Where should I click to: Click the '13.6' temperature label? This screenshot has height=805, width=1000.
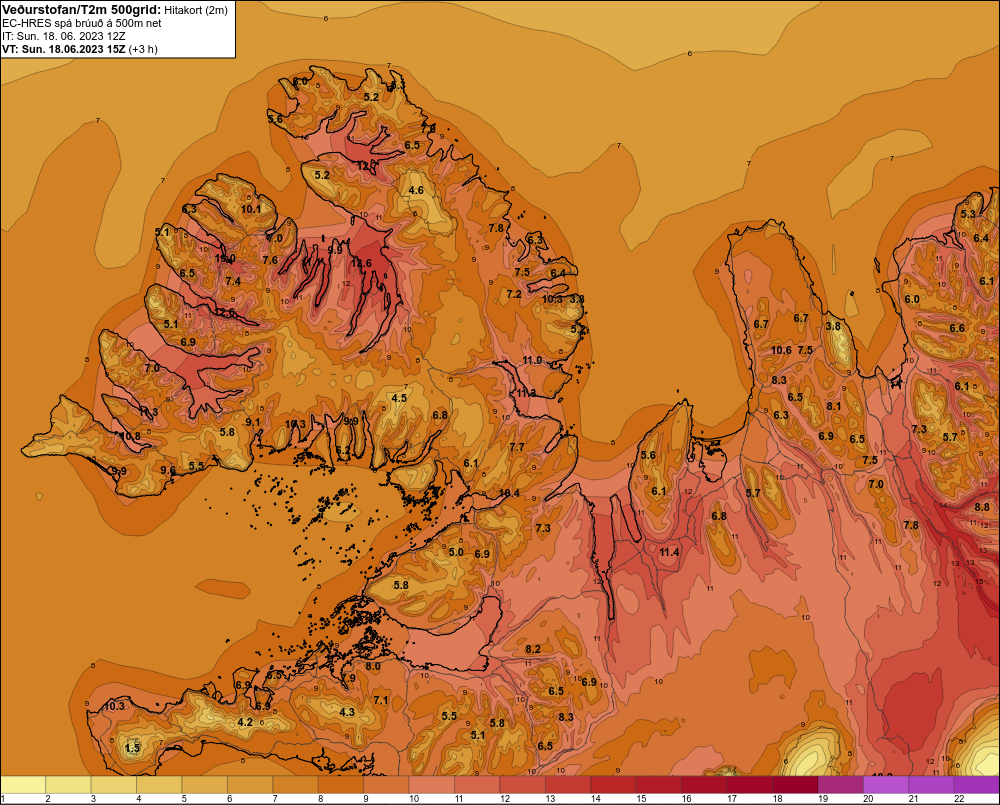click(360, 263)
